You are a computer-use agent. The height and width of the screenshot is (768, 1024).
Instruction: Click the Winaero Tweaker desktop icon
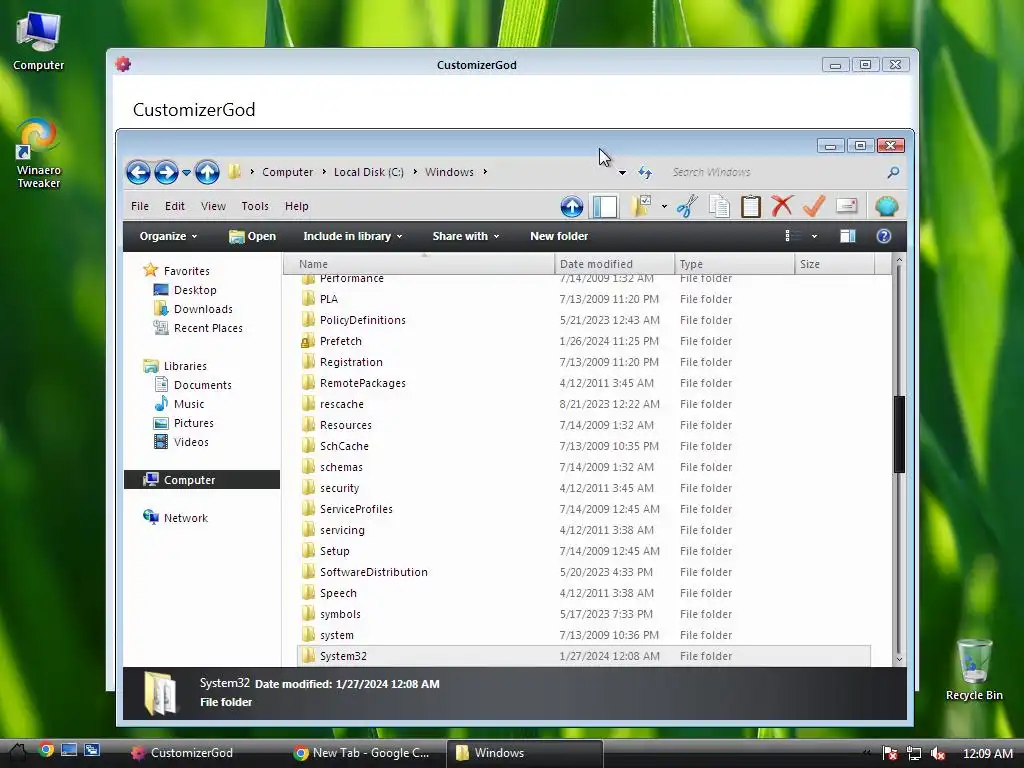pos(38,154)
